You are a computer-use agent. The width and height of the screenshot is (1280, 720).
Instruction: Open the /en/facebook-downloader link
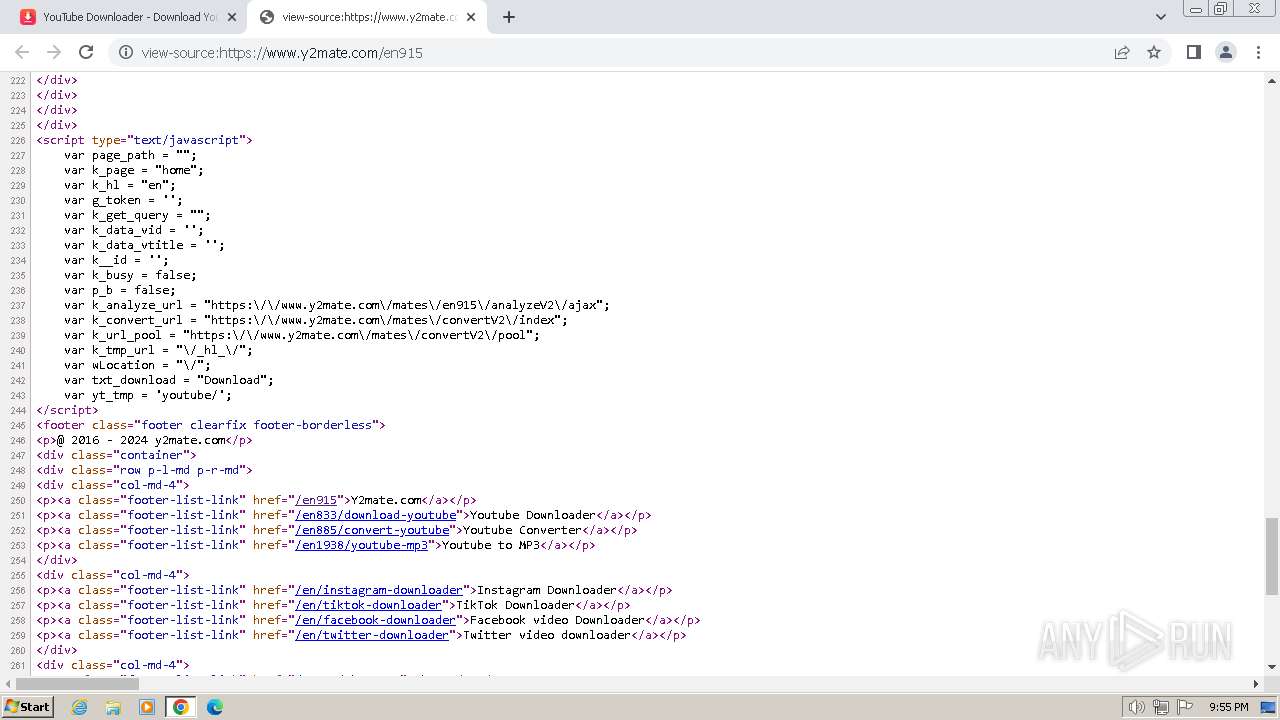(x=375, y=620)
